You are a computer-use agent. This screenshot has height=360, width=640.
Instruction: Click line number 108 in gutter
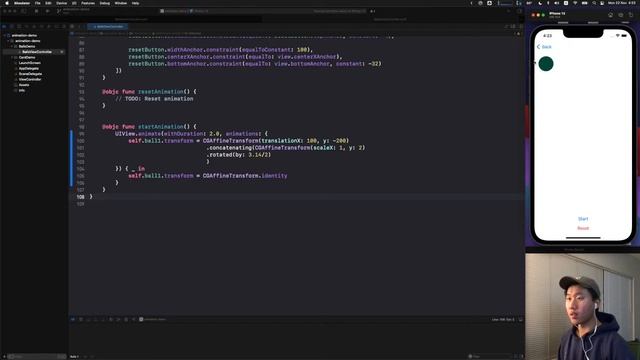(80, 197)
